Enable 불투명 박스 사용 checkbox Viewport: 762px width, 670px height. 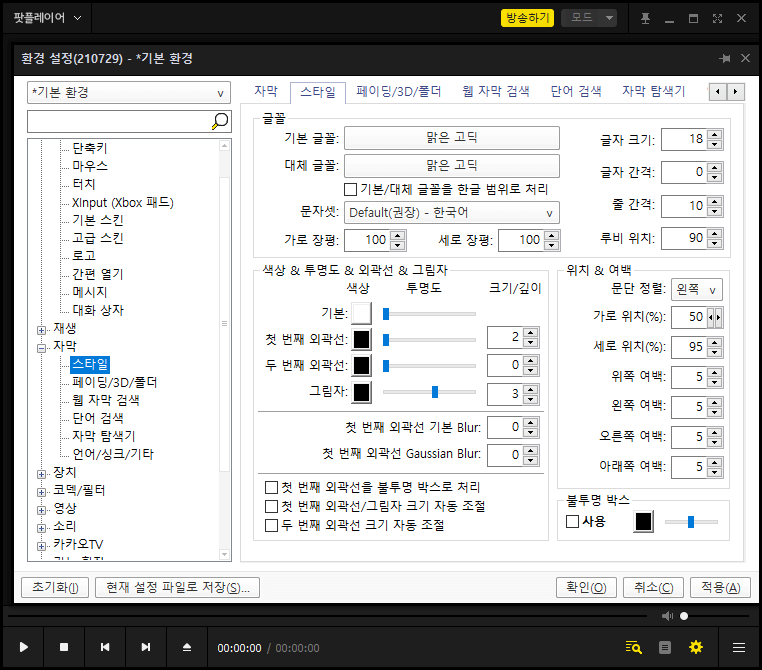(x=572, y=522)
